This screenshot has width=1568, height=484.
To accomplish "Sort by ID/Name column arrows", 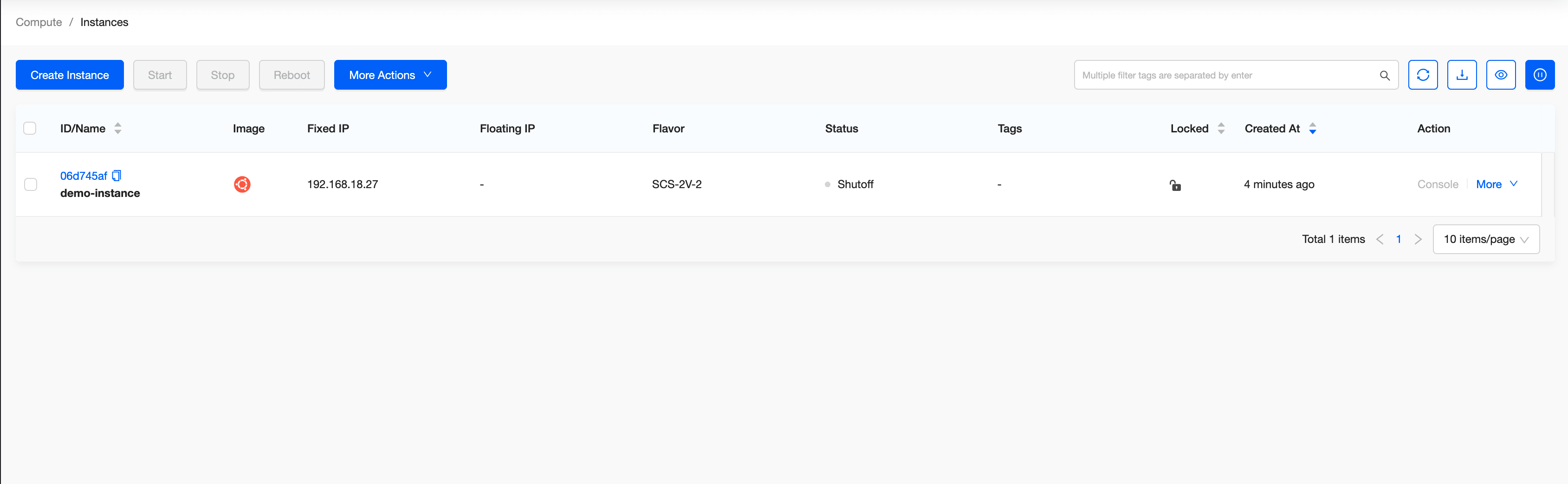I will pyautogui.click(x=118, y=129).
